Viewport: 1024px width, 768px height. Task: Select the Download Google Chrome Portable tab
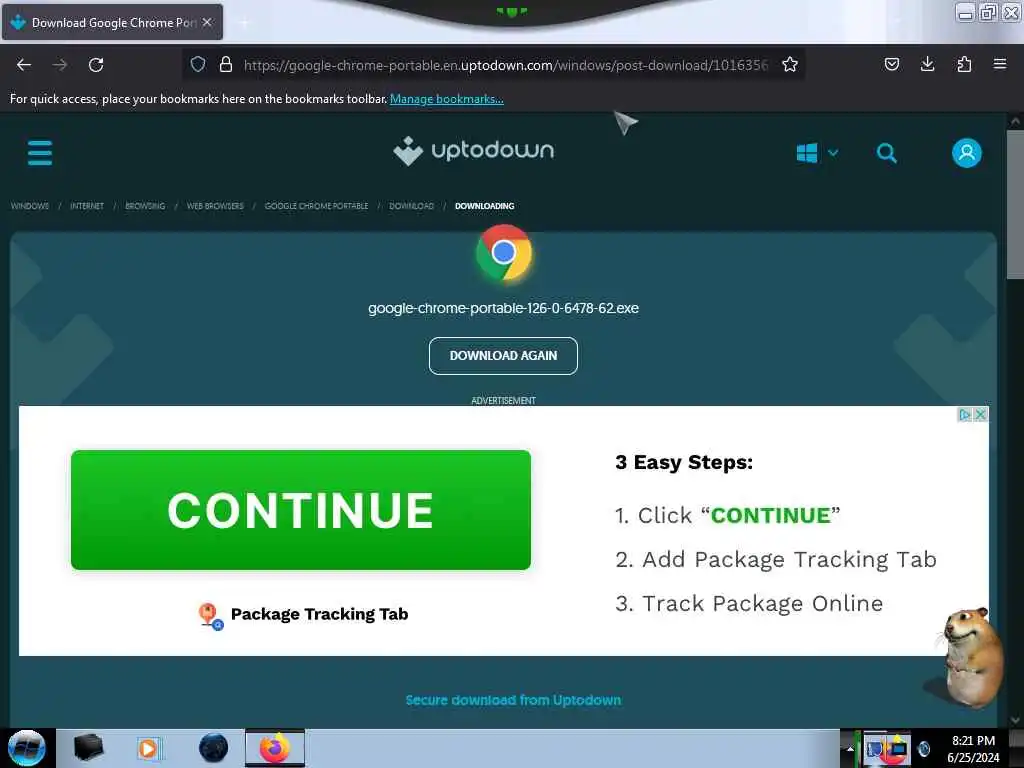coord(112,22)
